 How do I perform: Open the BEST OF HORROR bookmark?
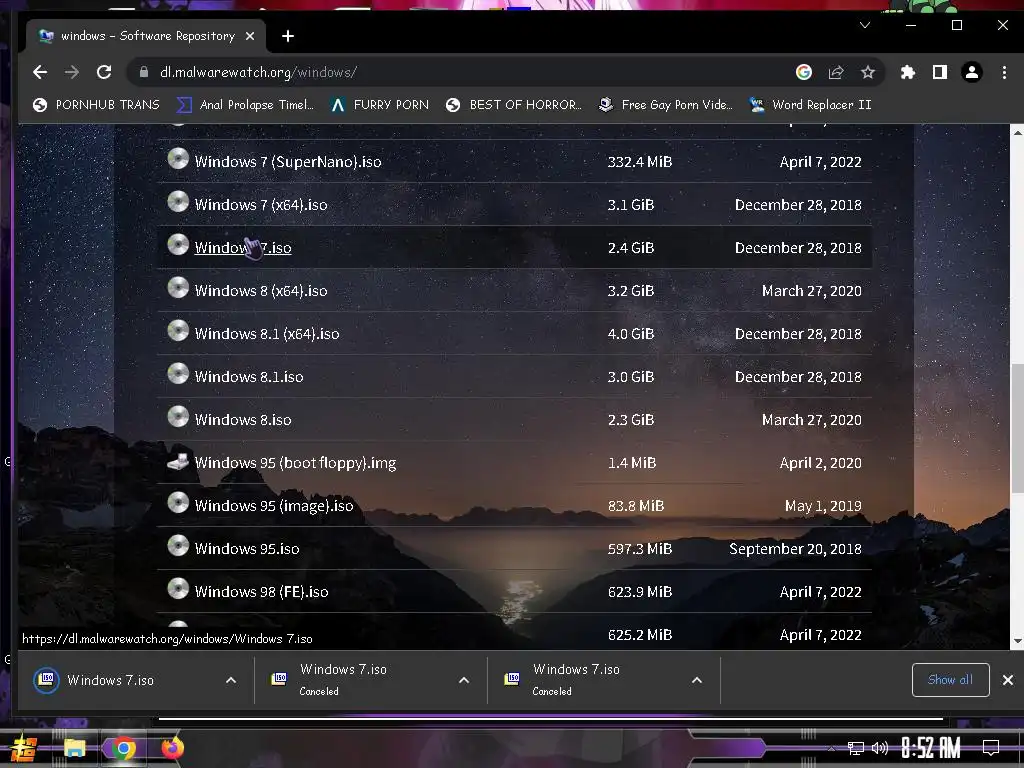(514, 105)
